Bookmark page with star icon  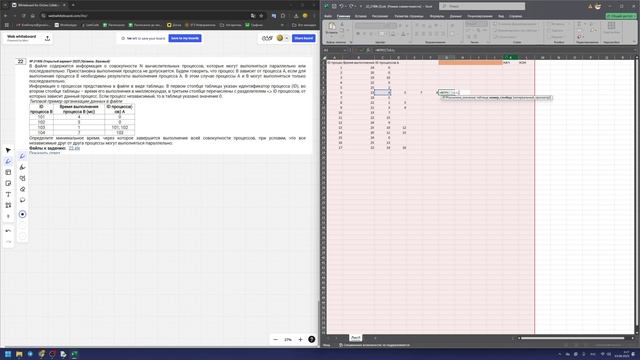click(261, 16)
